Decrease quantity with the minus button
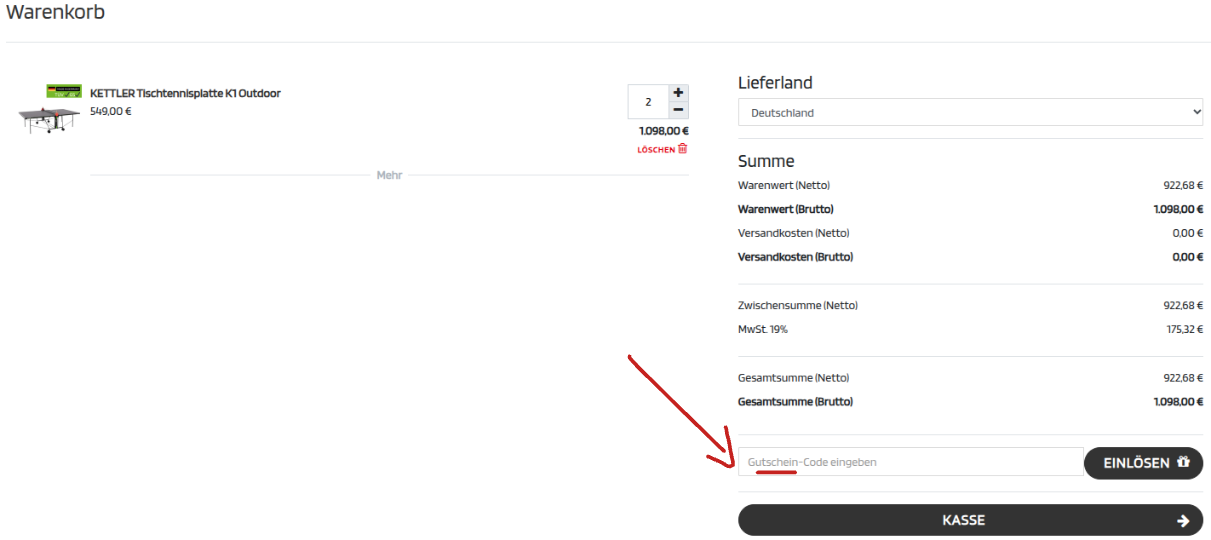 678,110
